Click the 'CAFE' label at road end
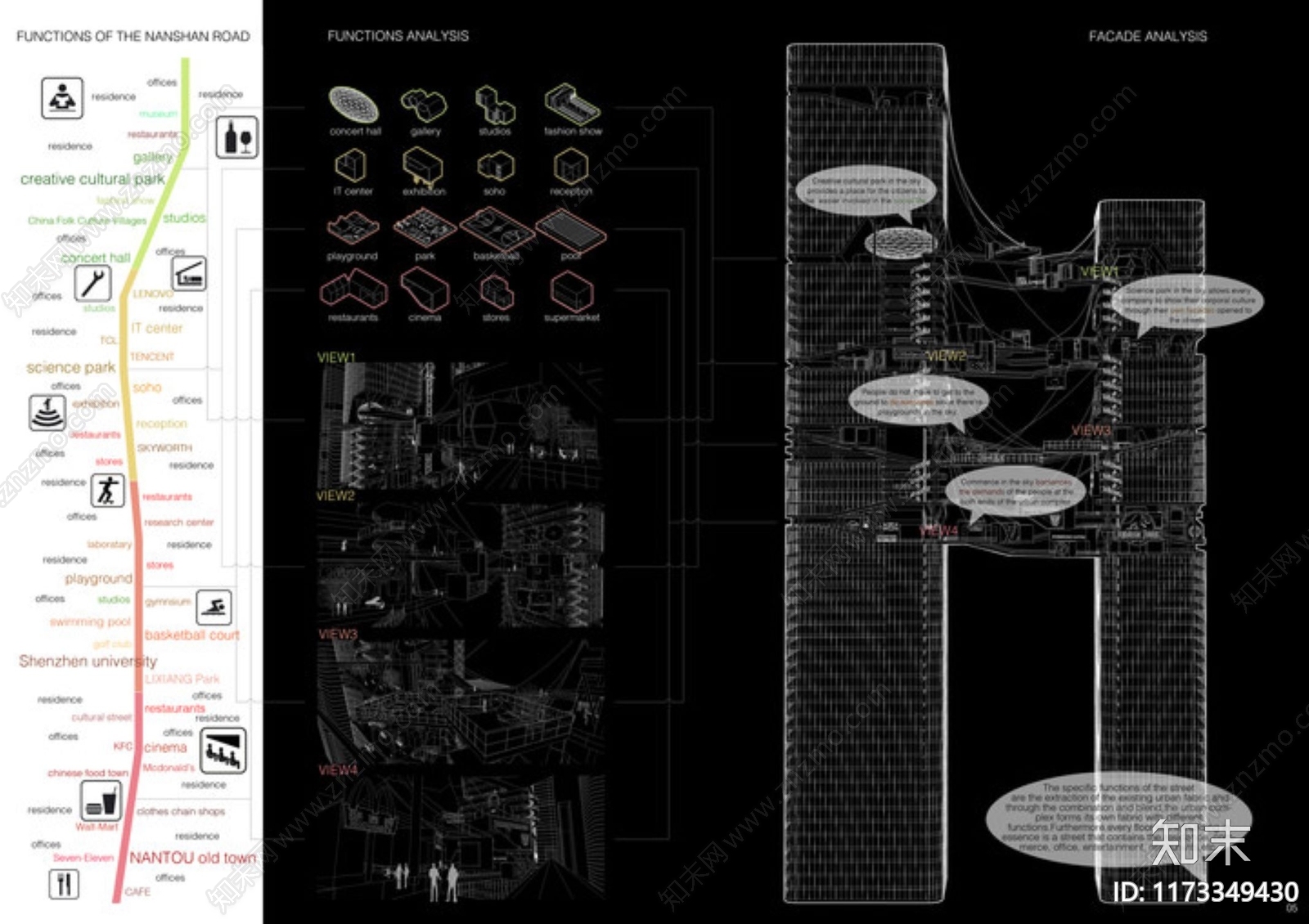Screen dimensions: 1309x924 pos(137,891)
